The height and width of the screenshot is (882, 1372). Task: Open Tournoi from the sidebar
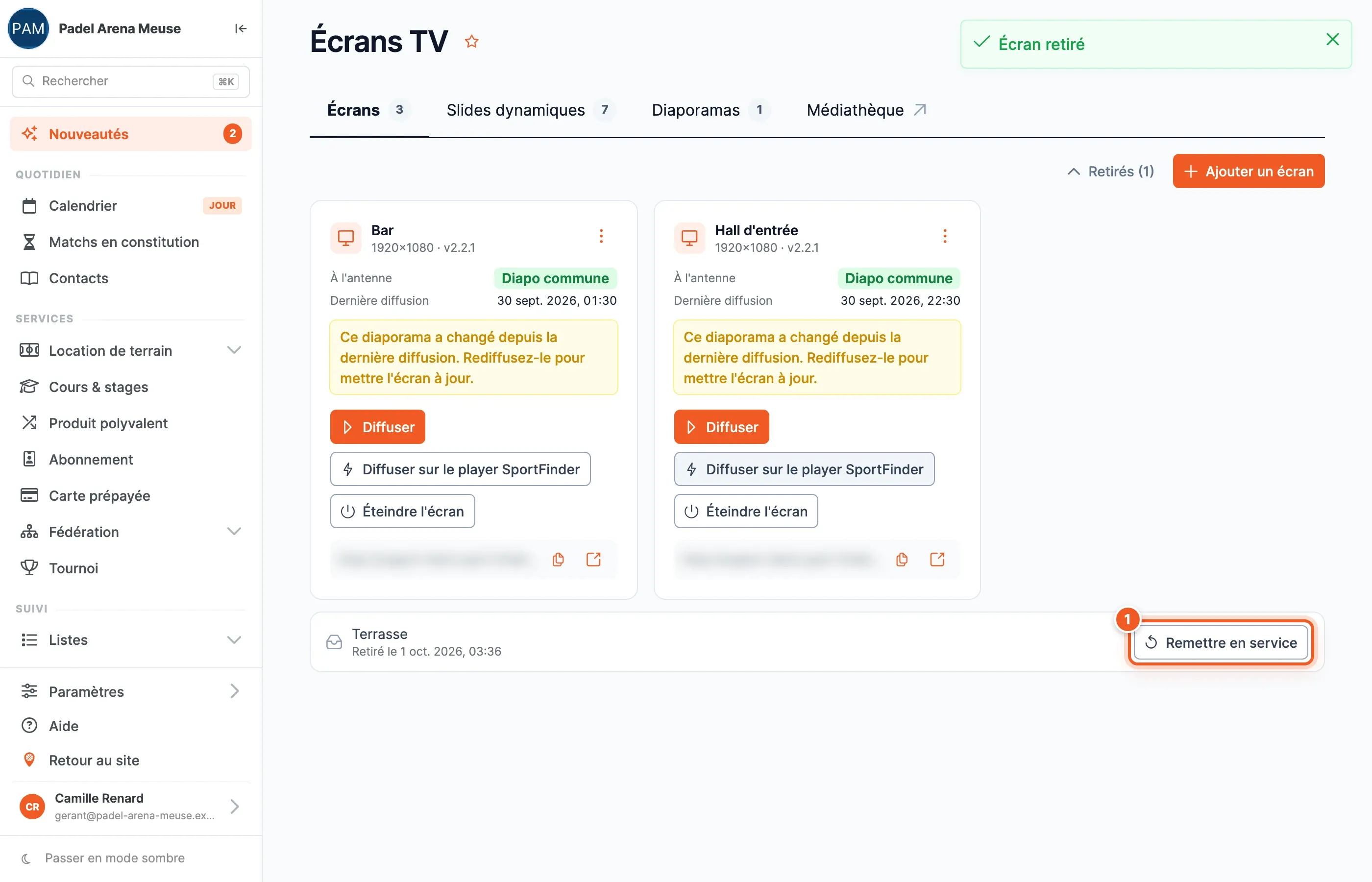point(131,567)
